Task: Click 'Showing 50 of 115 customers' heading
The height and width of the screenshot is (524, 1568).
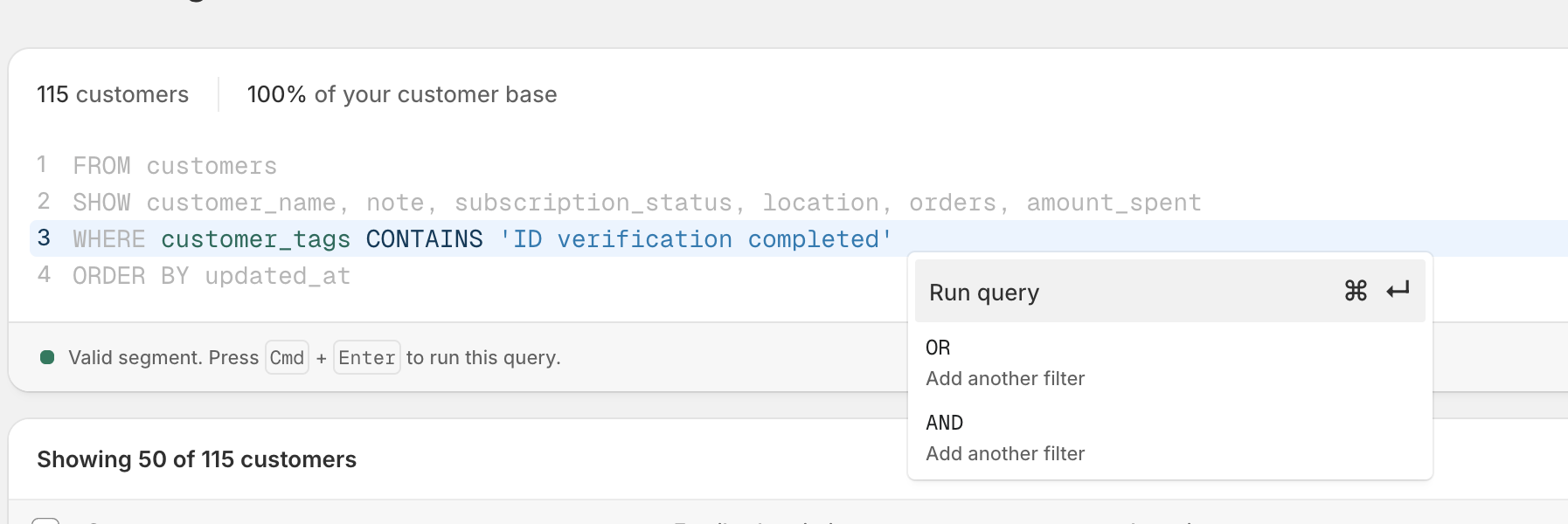Action: pyautogui.click(x=197, y=459)
